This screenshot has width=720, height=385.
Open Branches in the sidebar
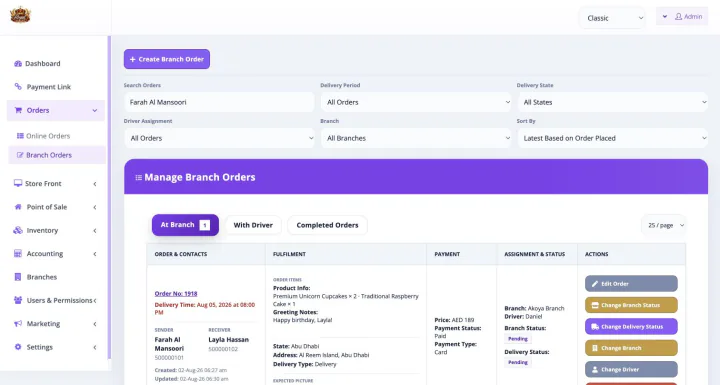pos(41,277)
